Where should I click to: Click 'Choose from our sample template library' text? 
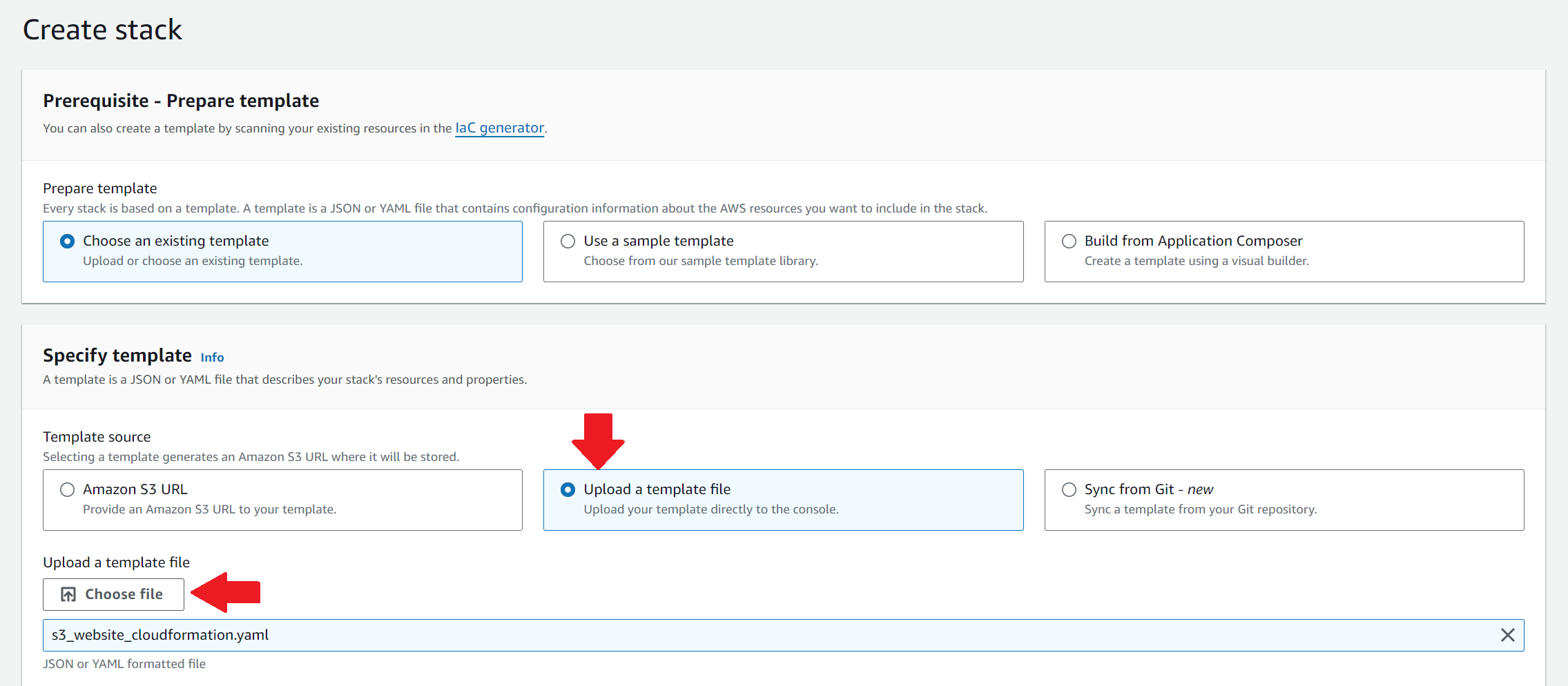[x=700, y=262]
